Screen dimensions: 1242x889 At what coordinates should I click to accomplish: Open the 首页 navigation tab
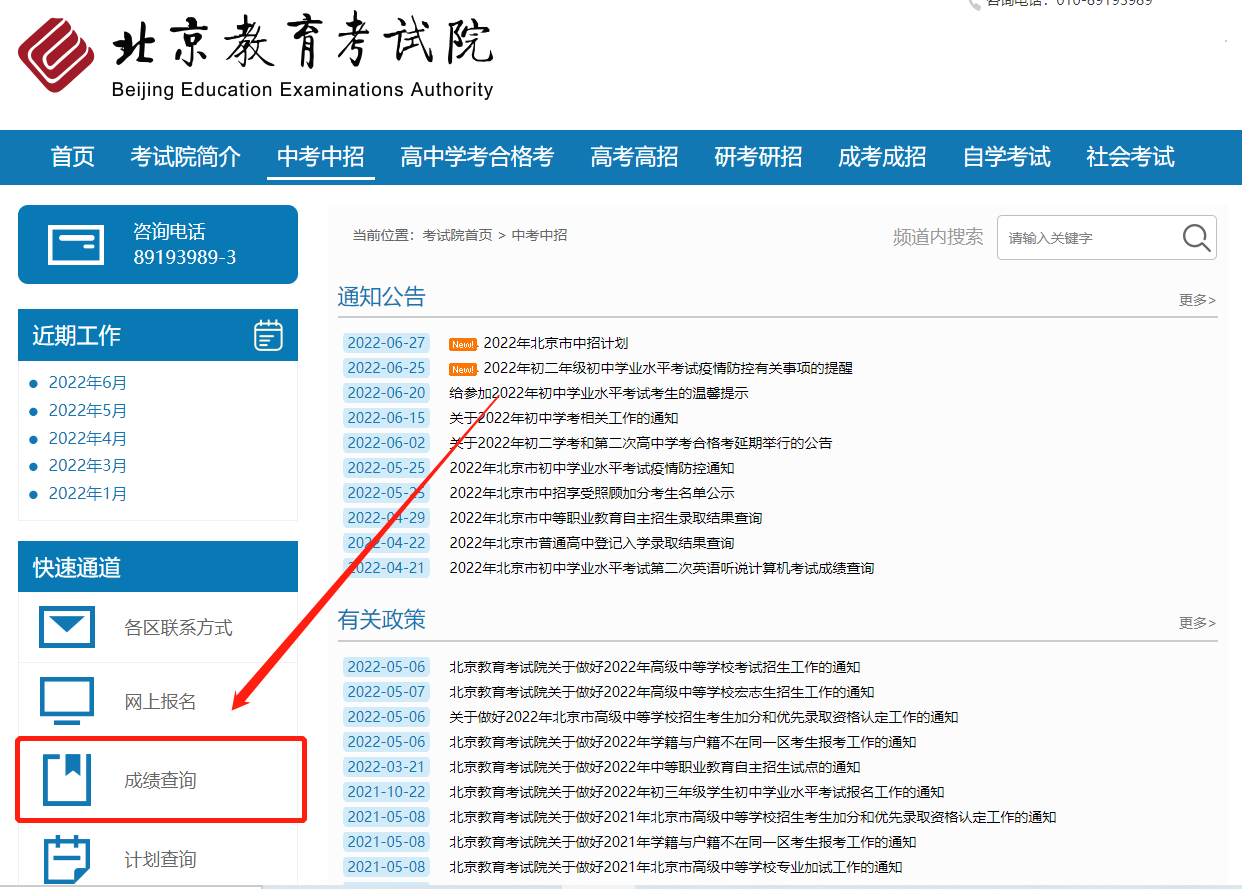point(73,157)
